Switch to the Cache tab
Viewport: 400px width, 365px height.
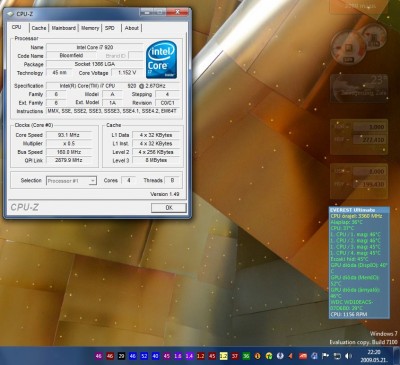click(39, 28)
